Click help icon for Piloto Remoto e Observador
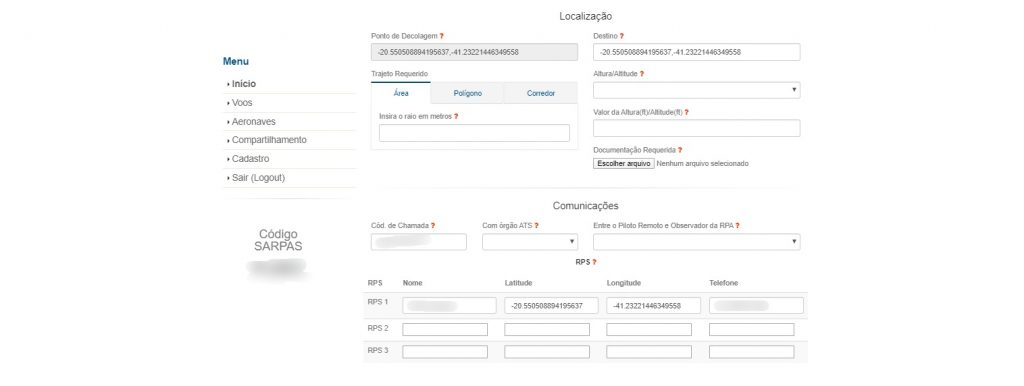This screenshot has width=1024, height=386. click(737, 225)
